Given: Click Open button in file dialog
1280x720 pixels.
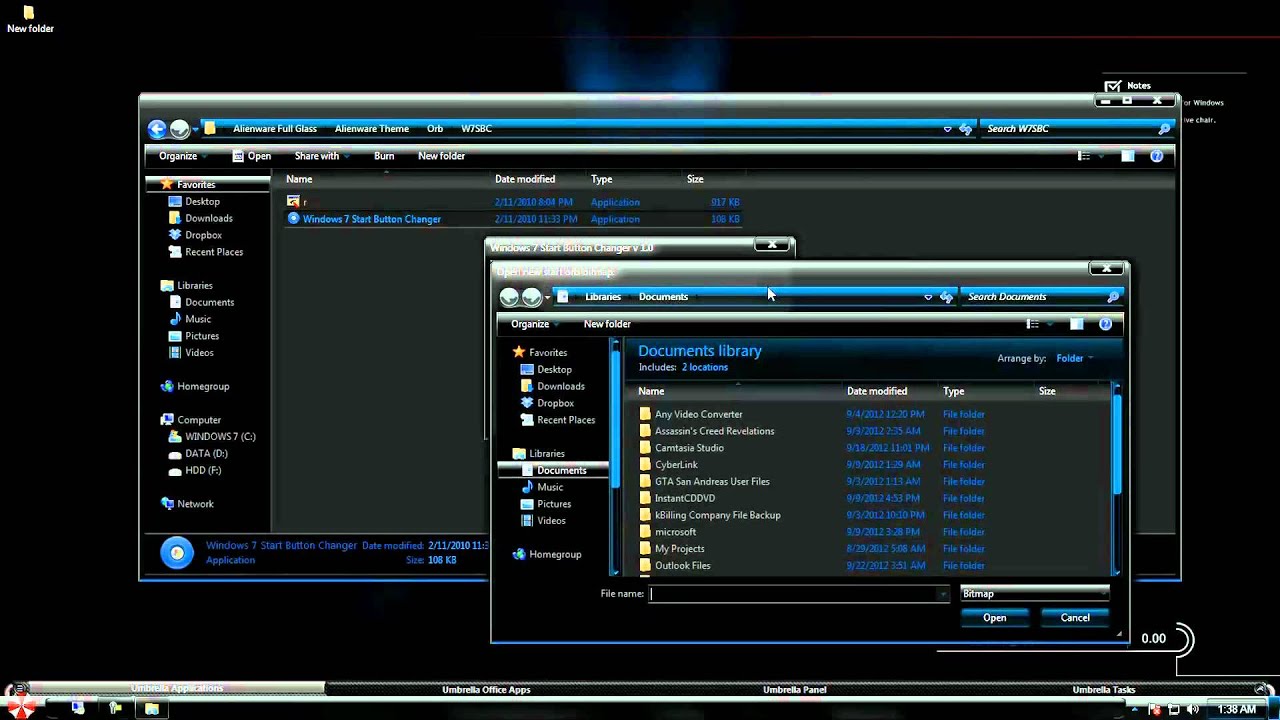Looking at the screenshot, I should point(994,618).
